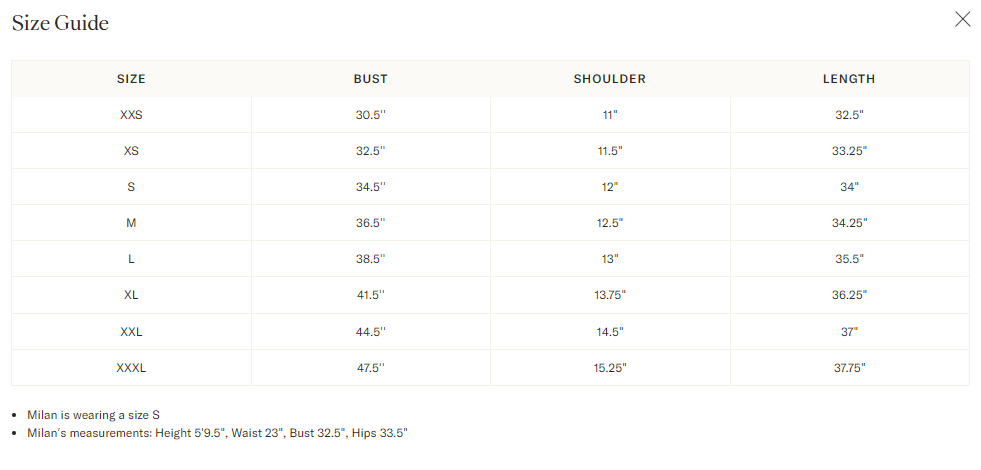
Task: Click the 36.5" bust cell
Action: tap(370, 223)
